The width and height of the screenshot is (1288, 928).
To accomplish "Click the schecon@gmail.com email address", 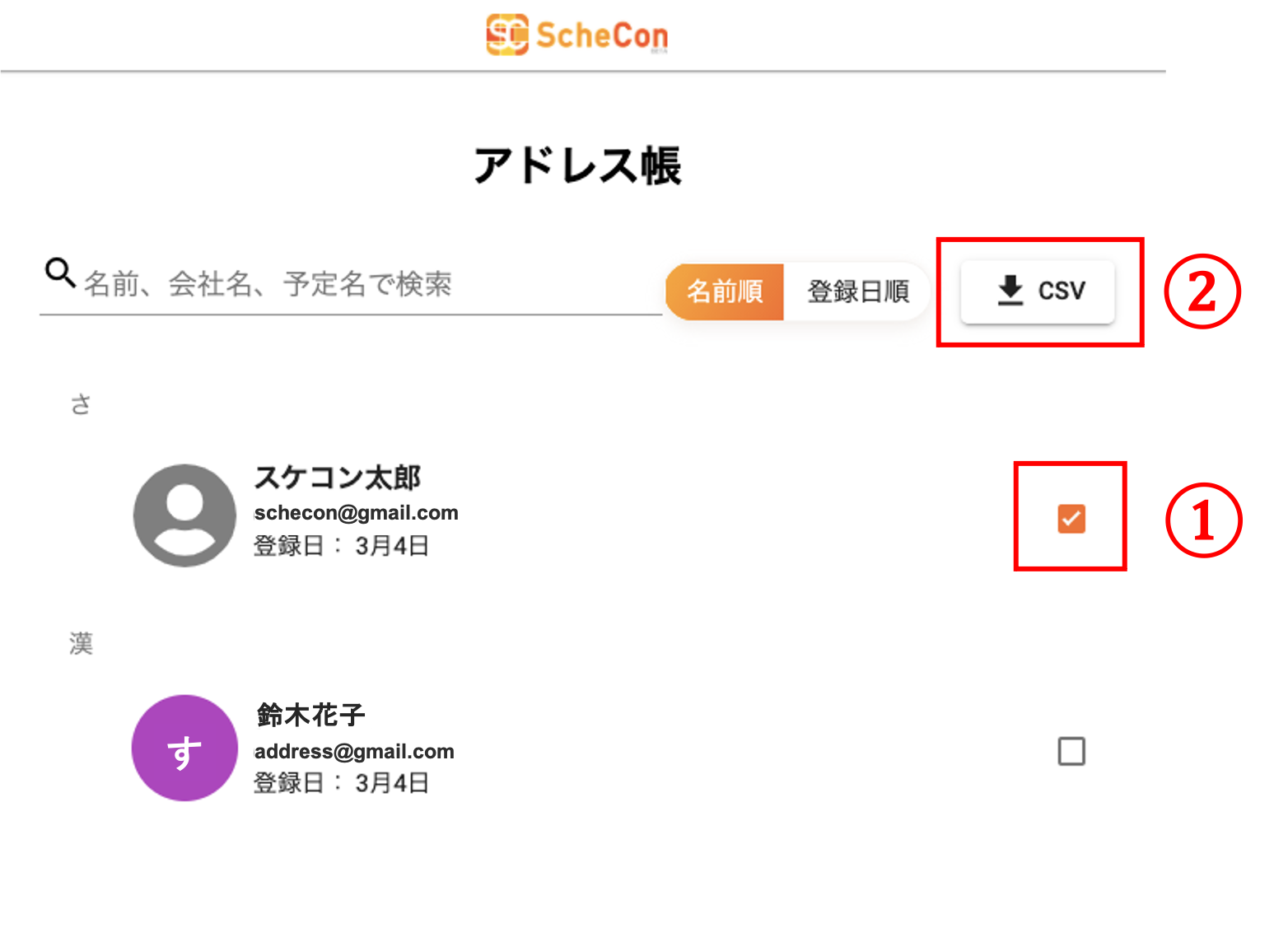I will click(x=356, y=513).
